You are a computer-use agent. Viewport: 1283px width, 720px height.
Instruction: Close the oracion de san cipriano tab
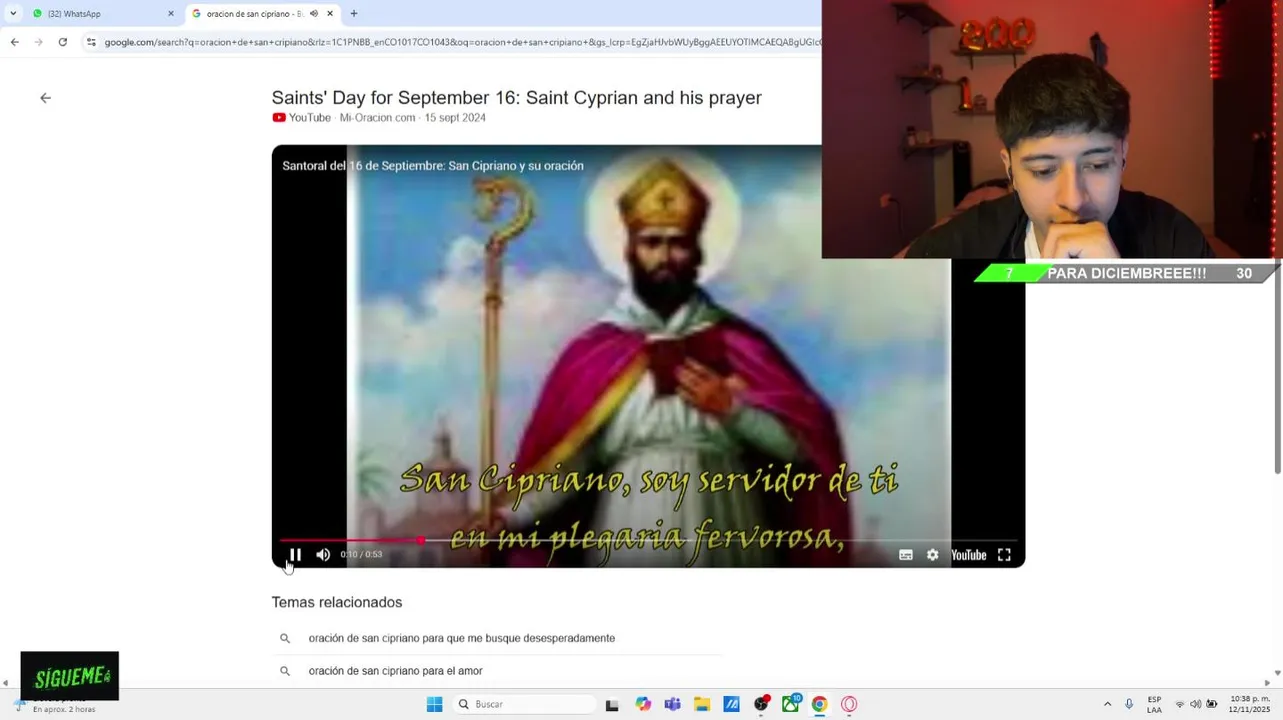point(330,14)
